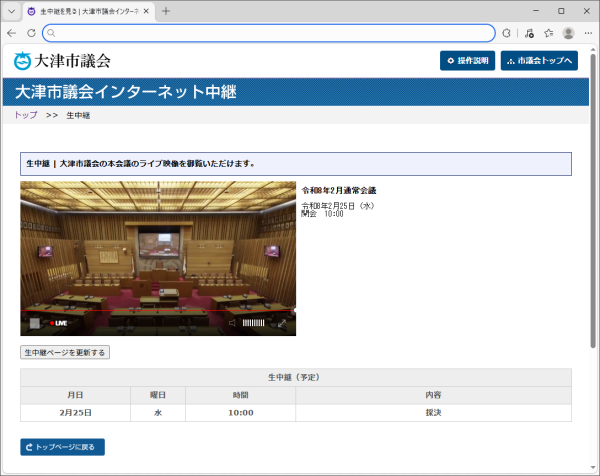The width and height of the screenshot is (600, 476).
Task: Expand the tab actions menu chevron
Action: point(11,11)
